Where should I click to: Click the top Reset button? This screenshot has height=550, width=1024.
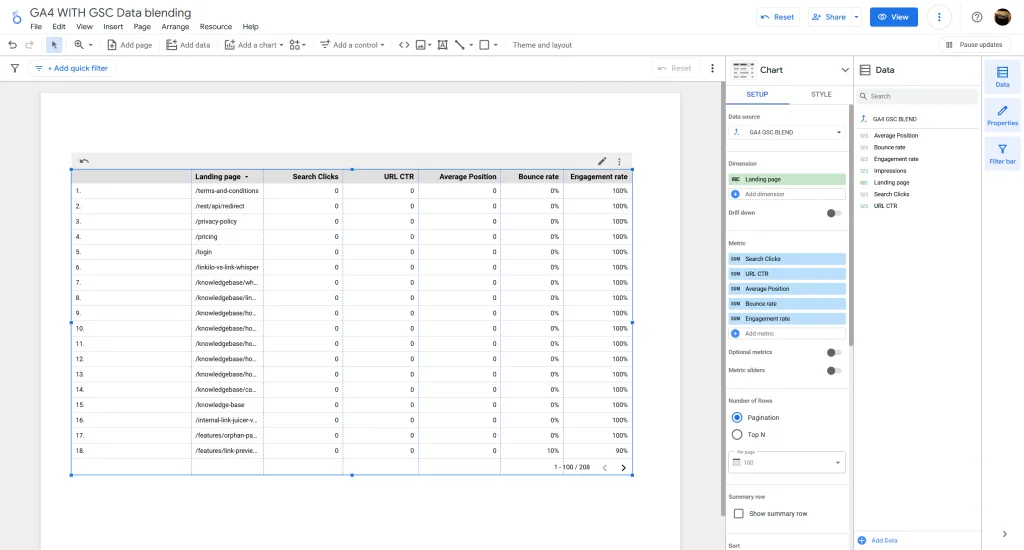click(777, 17)
